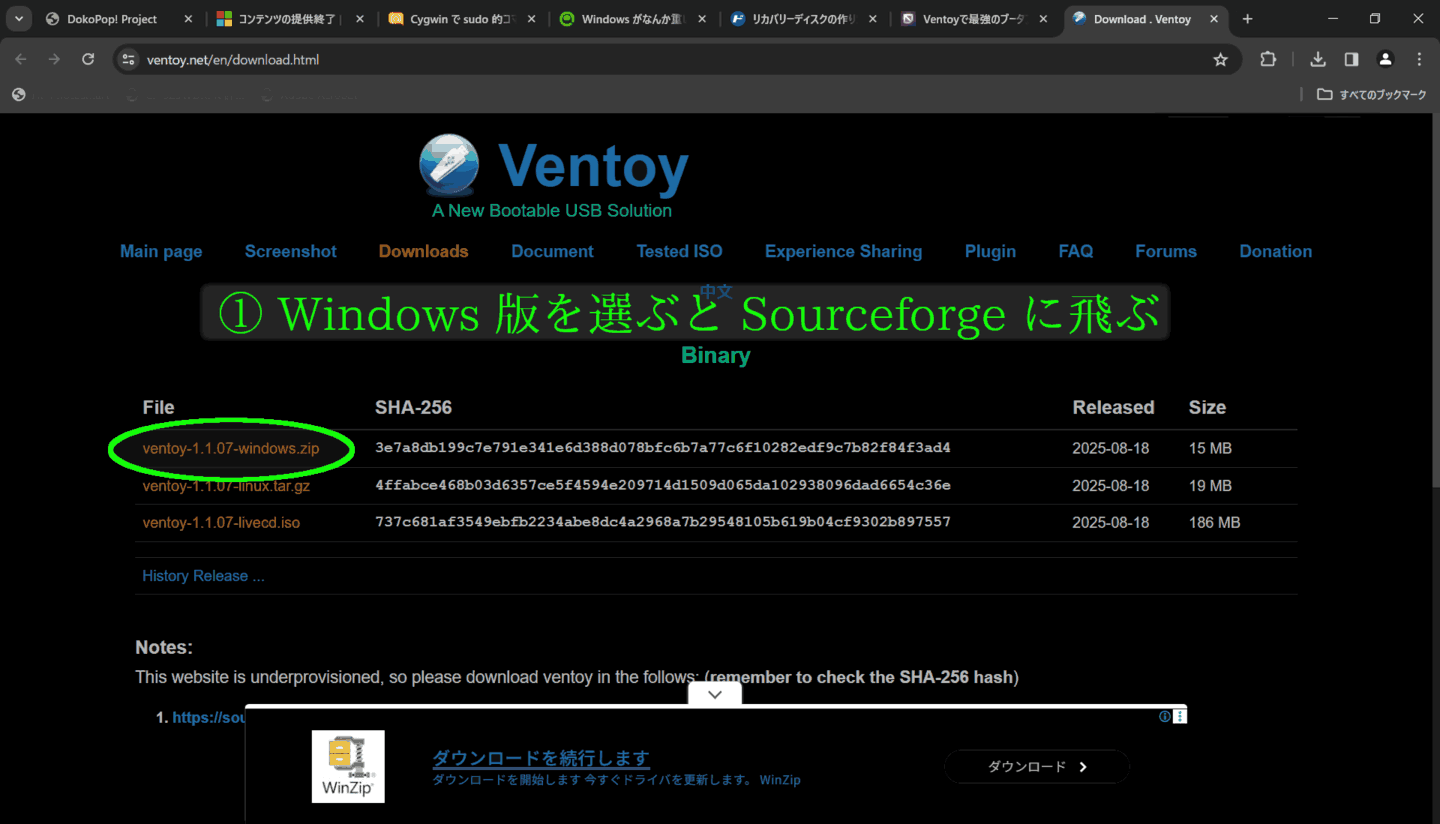Screen dimensions: 1440x824
Task: Close the DokoPop! Project tab
Action: (x=188, y=19)
